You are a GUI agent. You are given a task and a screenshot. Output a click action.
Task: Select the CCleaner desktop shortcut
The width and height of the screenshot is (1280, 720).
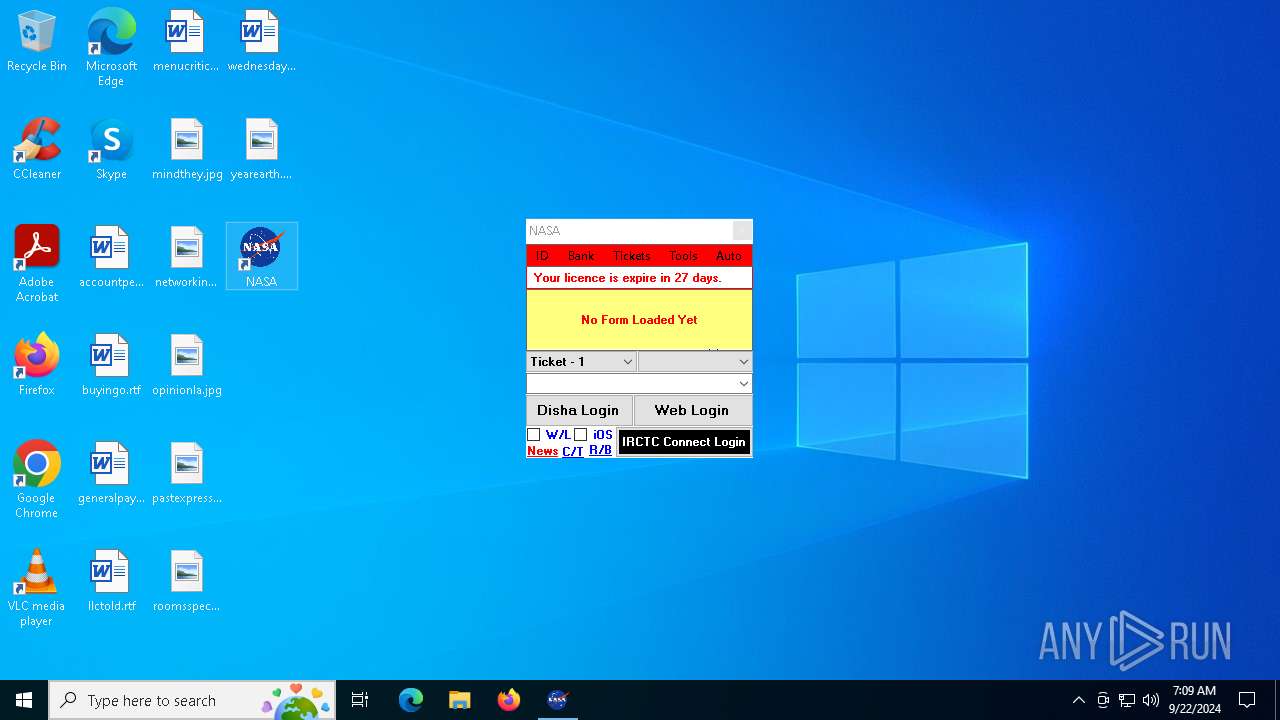pyautogui.click(x=37, y=149)
